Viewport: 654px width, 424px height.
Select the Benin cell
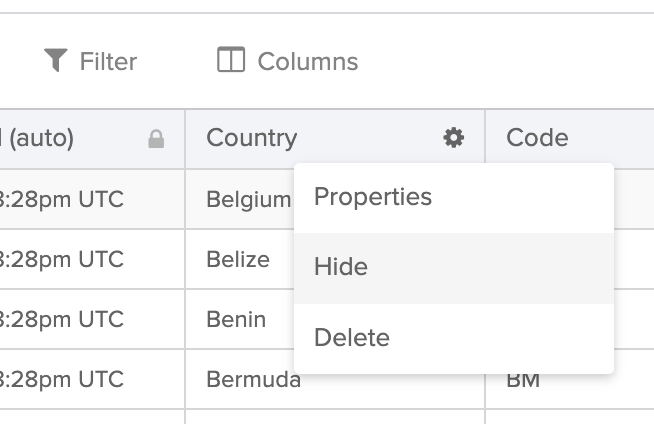[x=236, y=320]
